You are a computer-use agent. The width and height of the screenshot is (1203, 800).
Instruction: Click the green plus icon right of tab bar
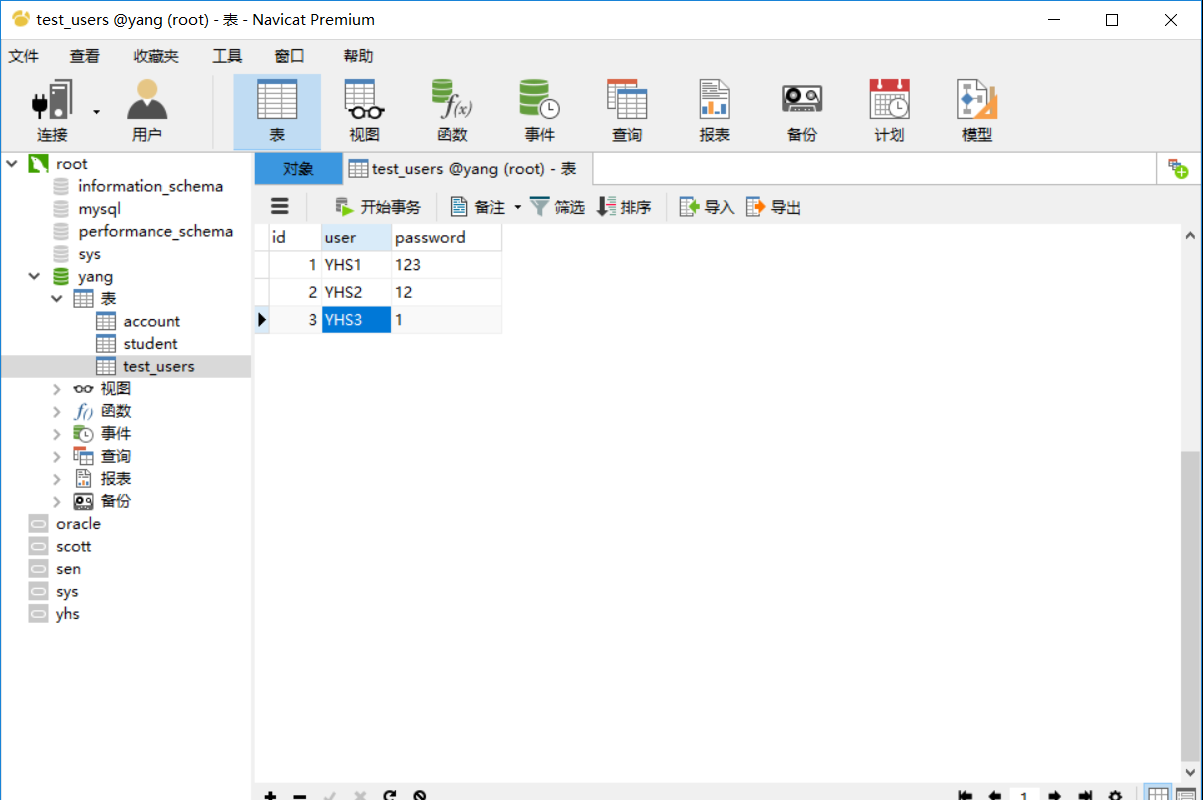(1178, 169)
